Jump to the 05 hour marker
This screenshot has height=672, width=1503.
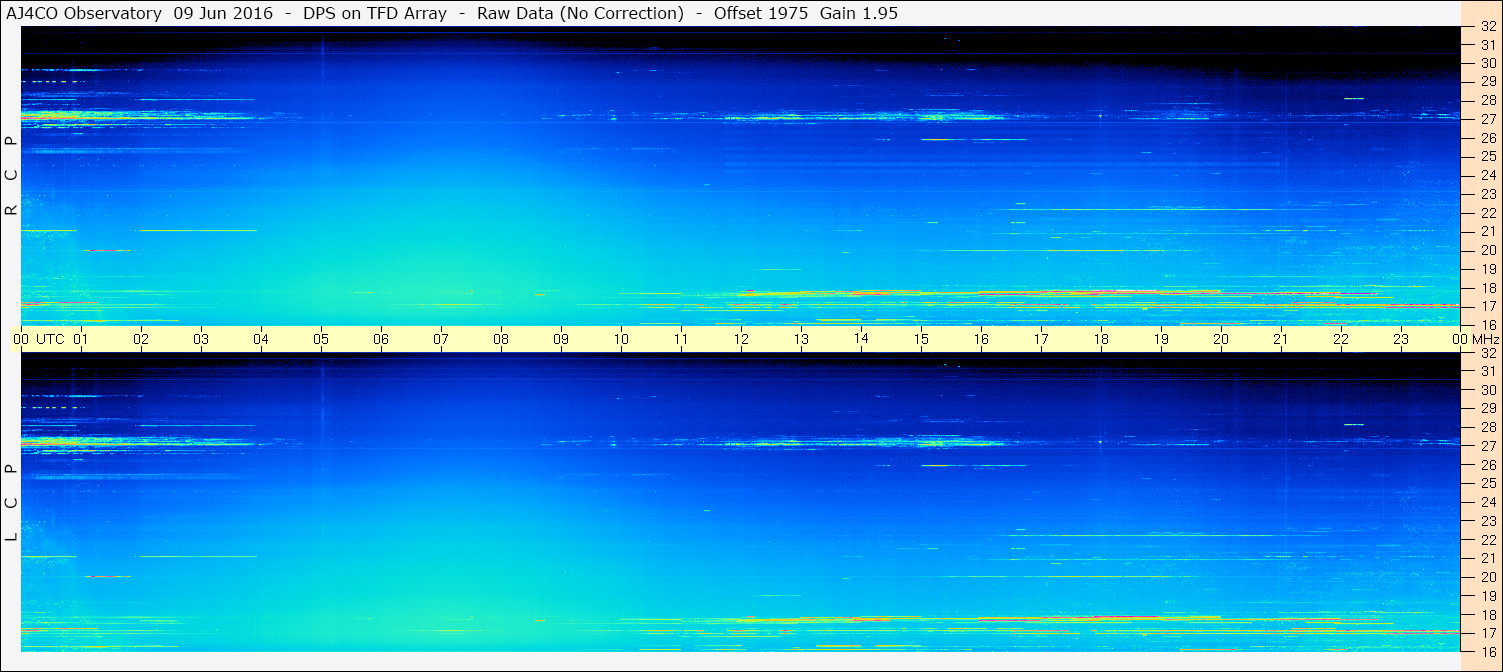pyautogui.click(x=321, y=339)
